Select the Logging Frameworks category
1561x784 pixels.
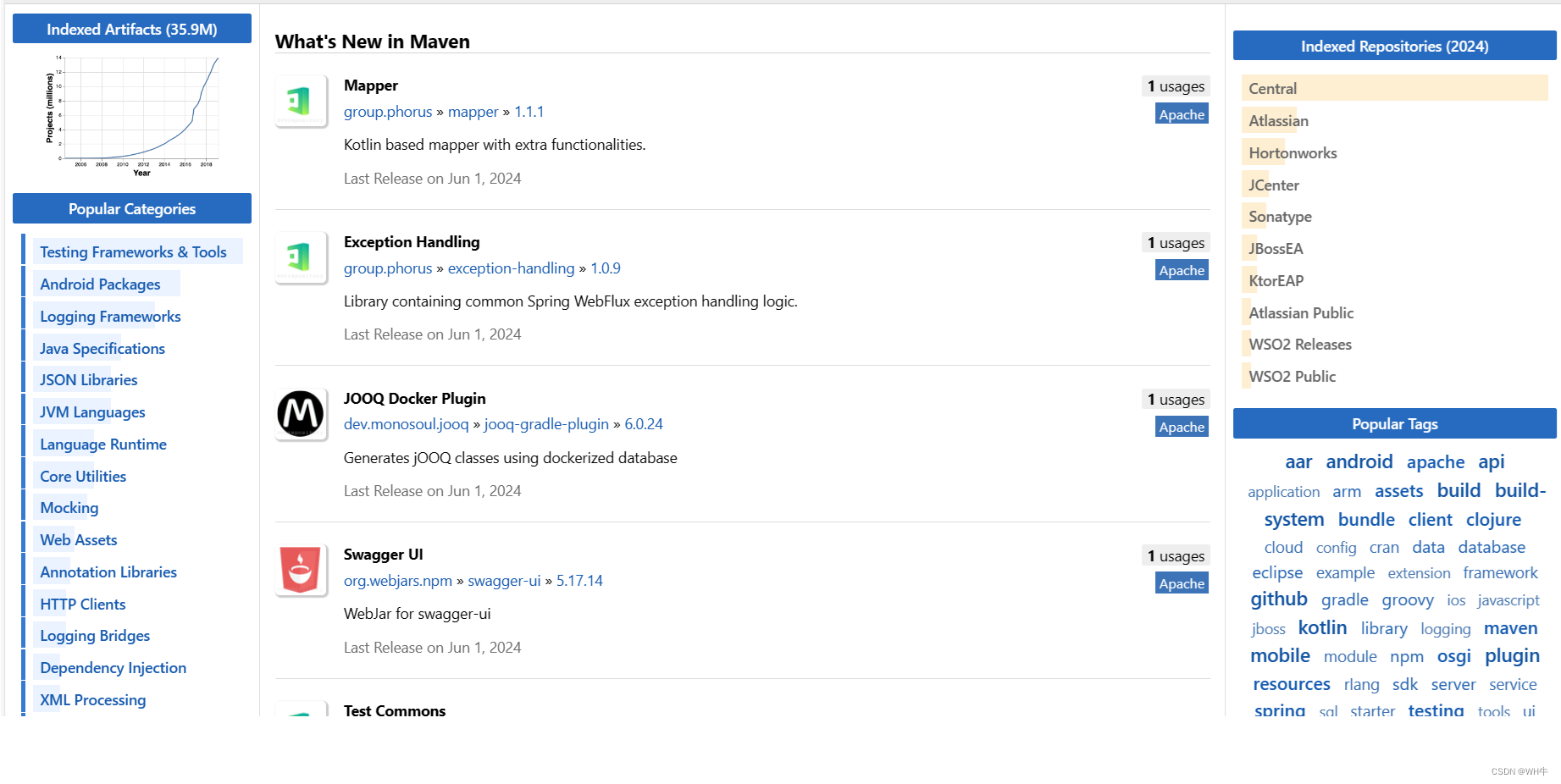point(110,317)
